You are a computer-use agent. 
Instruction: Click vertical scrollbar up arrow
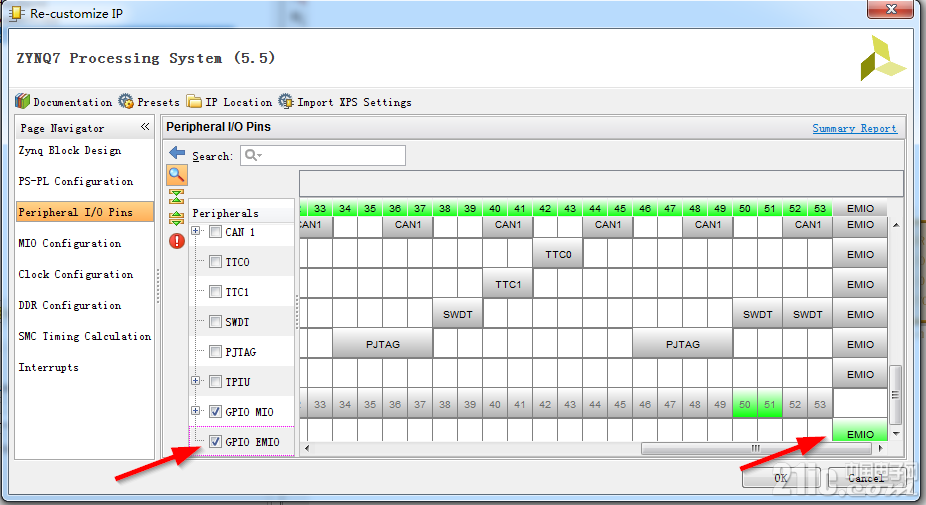(896, 225)
